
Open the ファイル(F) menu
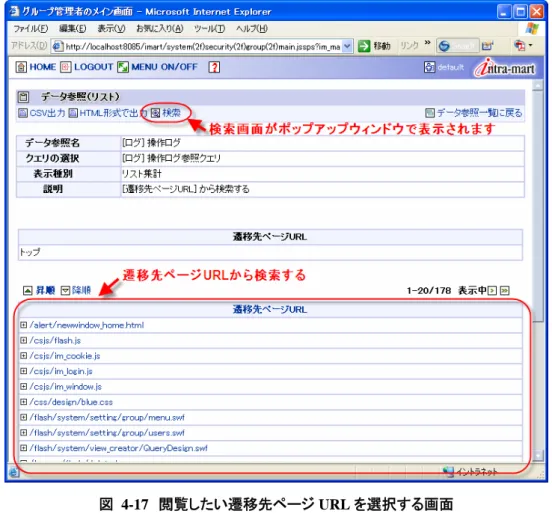tap(30, 29)
